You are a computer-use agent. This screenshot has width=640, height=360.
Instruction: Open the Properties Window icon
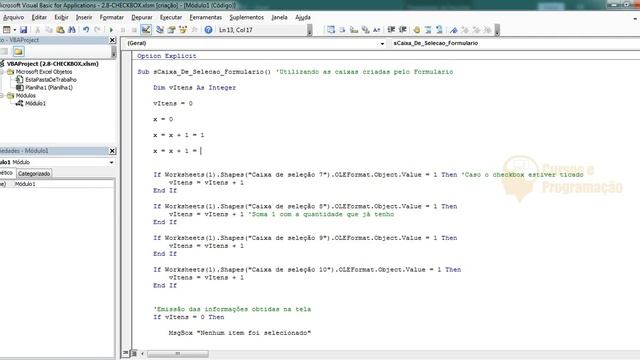(171, 30)
